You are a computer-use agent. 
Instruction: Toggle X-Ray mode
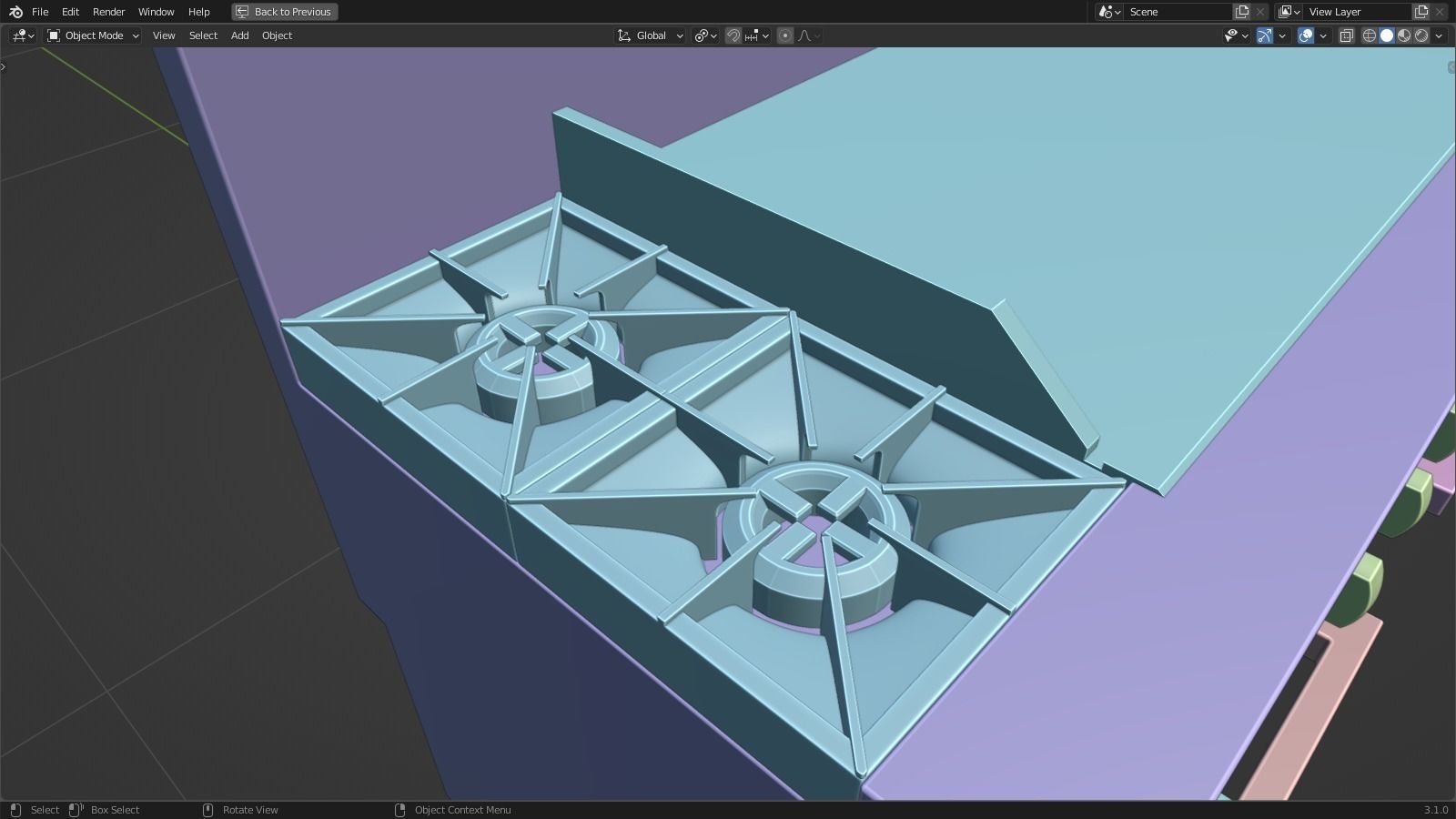point(1347,35)
